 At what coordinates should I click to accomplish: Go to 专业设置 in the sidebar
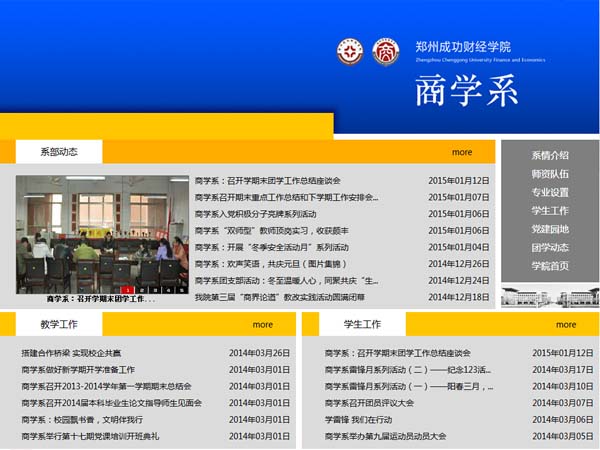[550, 192]
